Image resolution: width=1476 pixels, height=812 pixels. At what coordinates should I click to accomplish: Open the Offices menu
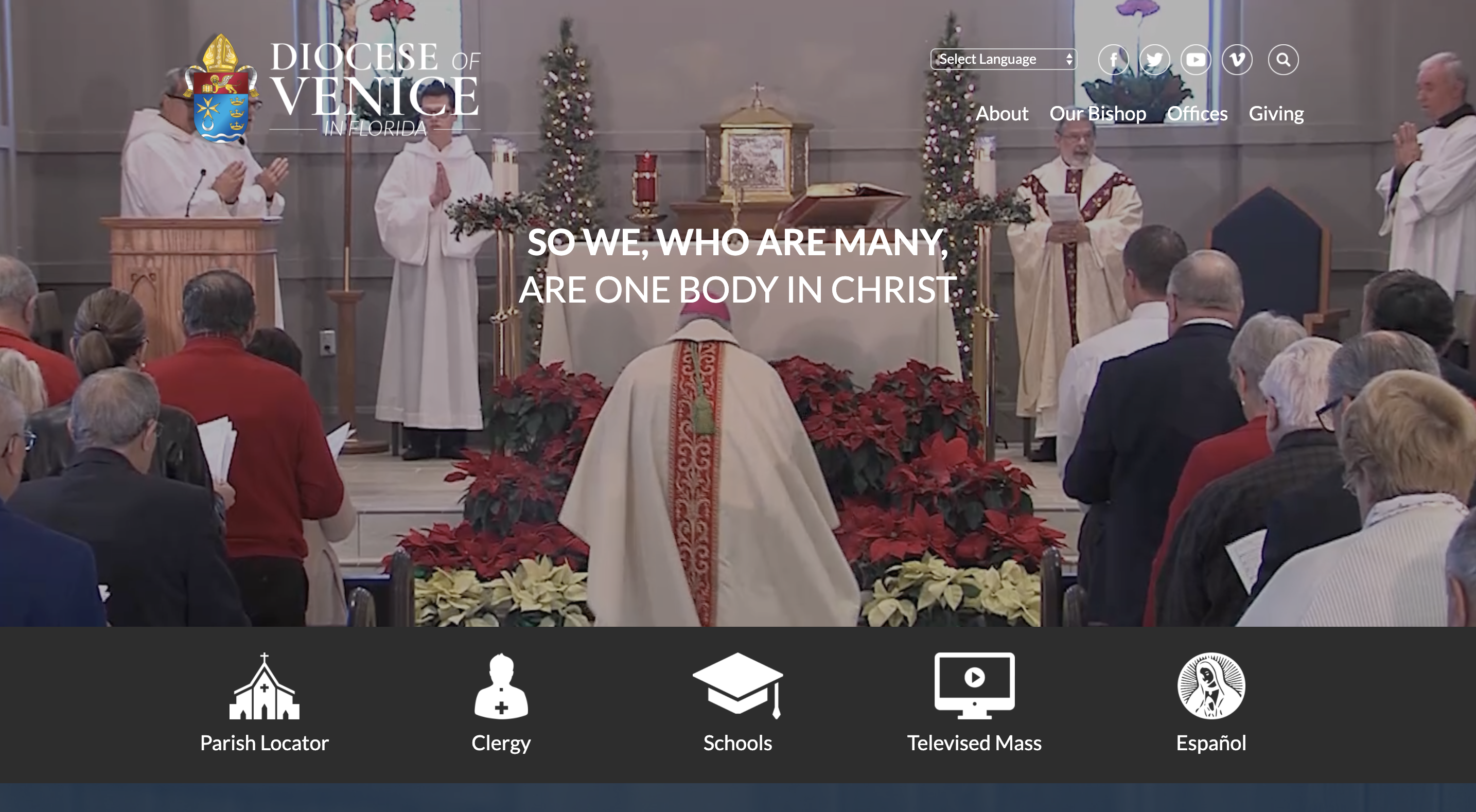[x=1197, y=113]
